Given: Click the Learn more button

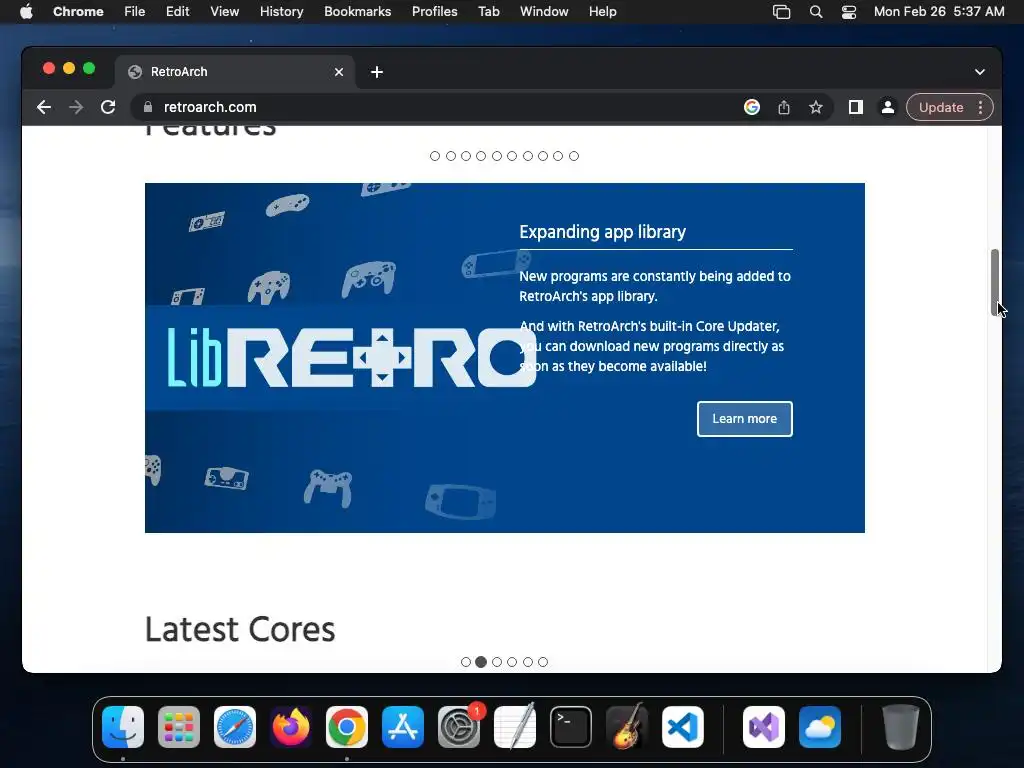Looking at the screenshot, I should pyautogui.click(x=744, y=419).
